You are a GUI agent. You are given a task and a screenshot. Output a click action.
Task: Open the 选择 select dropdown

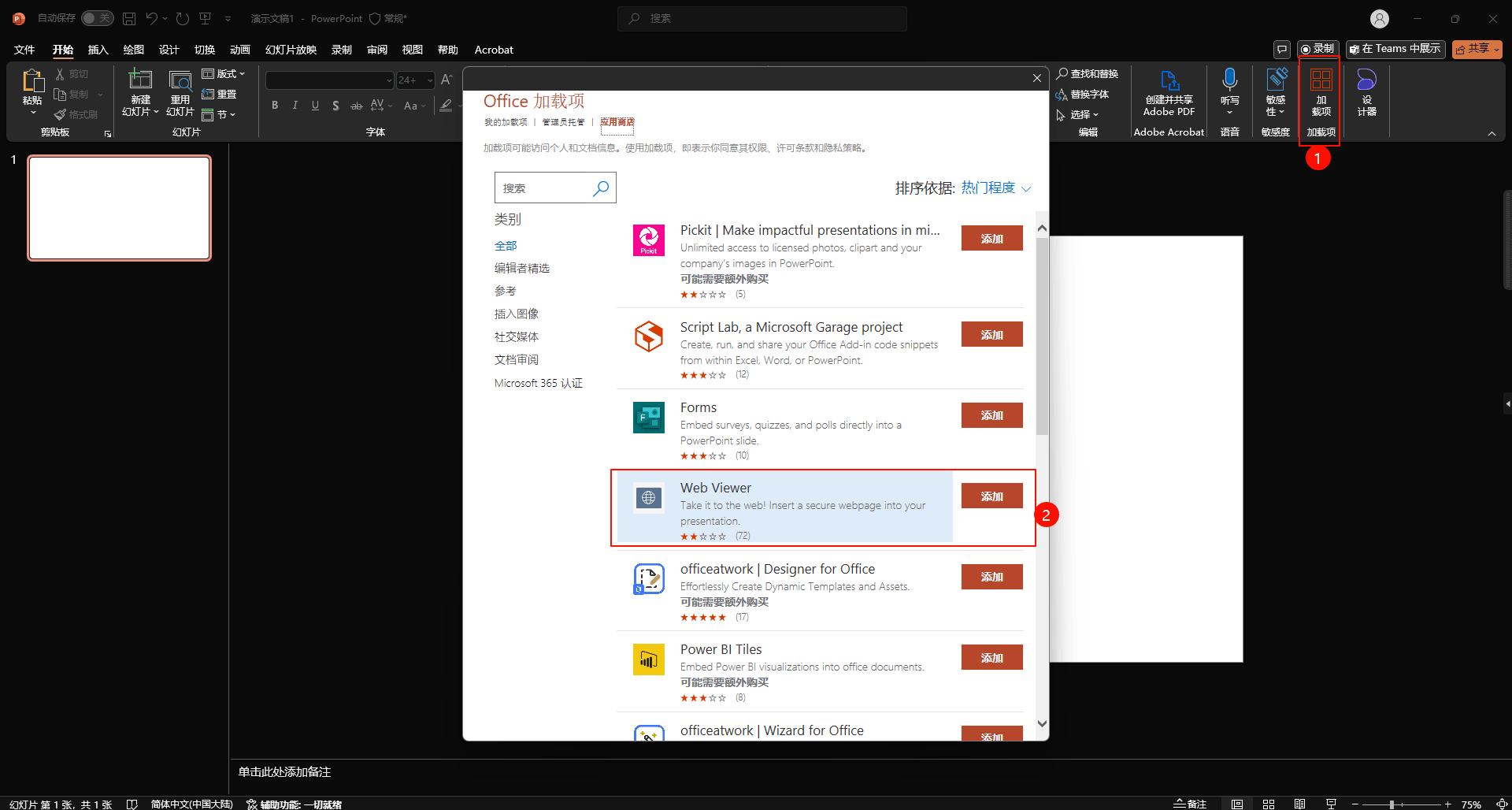[x=1077, y=115]
